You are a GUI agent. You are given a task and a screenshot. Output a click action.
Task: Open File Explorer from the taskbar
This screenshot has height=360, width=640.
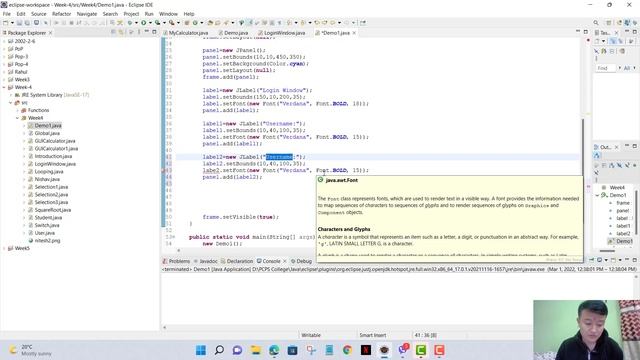coord(256,350)
